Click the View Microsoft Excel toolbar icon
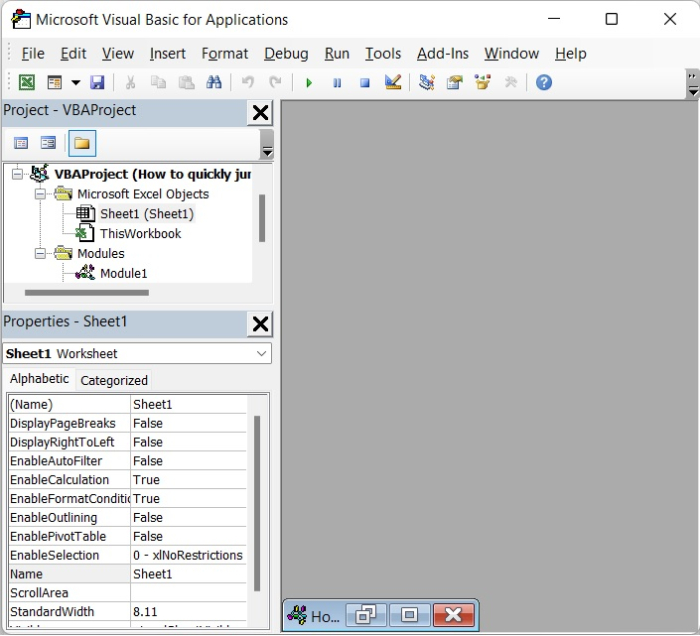 [27, 83]
